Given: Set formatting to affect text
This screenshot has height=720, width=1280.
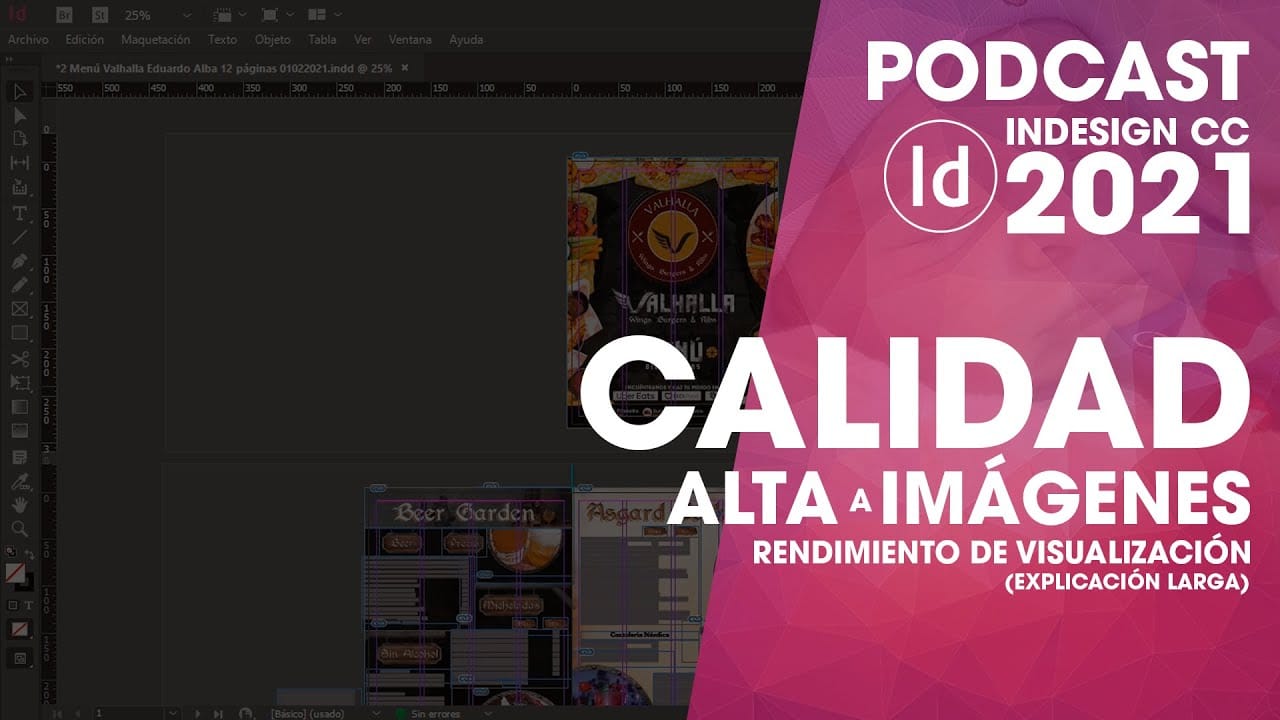Looking at the screenshot, I should pos(27,605).
